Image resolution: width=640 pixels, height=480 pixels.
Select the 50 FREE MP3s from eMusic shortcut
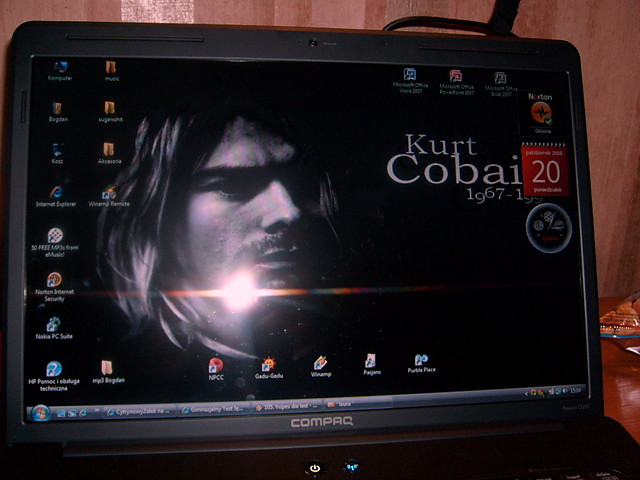[55, 242]
